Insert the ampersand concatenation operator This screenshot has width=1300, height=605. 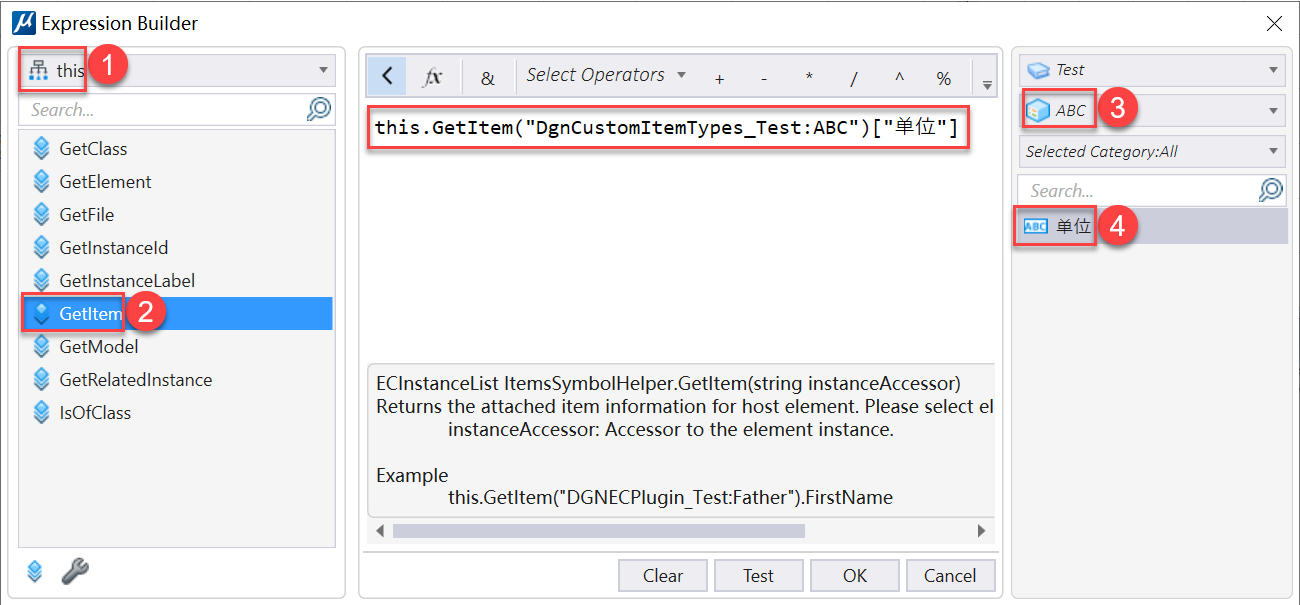pos(487,78)
